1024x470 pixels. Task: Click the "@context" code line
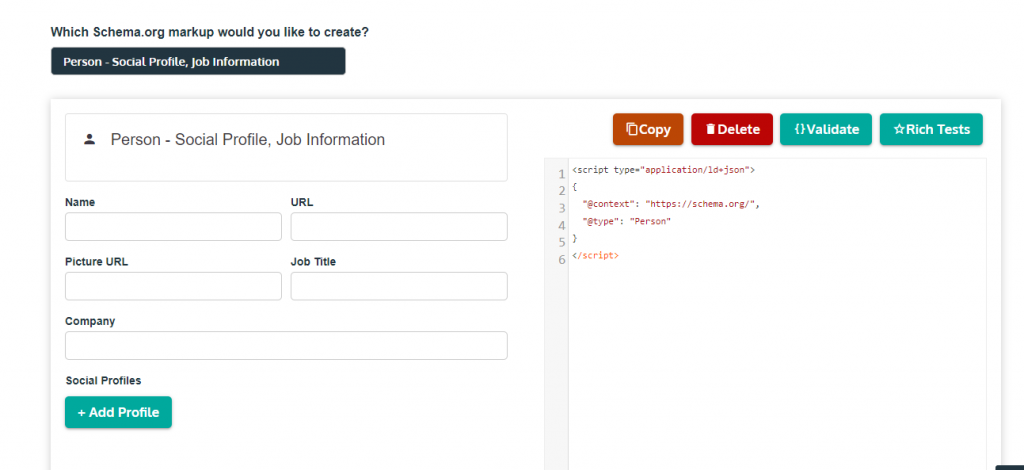click(671, 204)
